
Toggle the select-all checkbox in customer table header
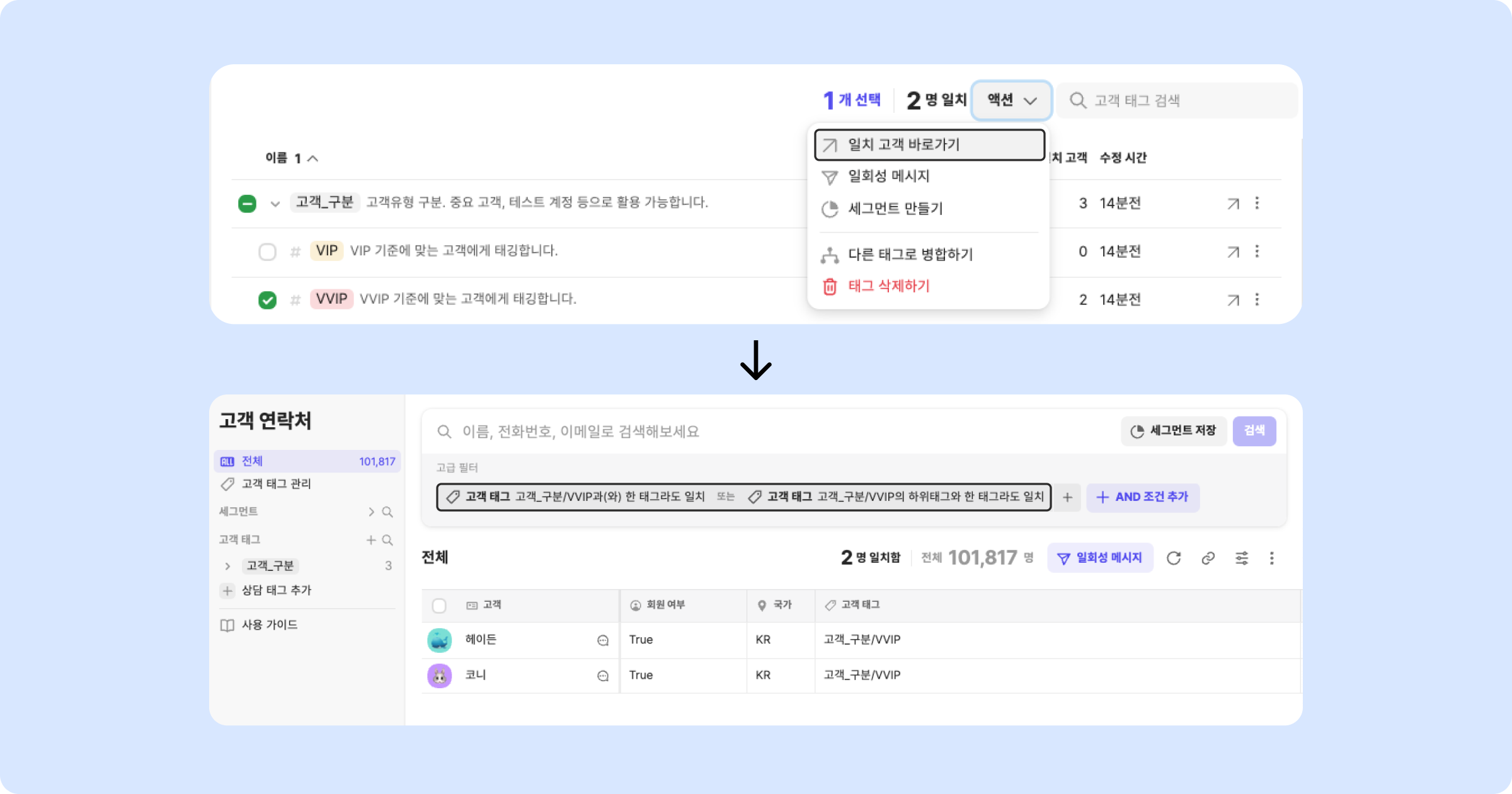(439, 606)
